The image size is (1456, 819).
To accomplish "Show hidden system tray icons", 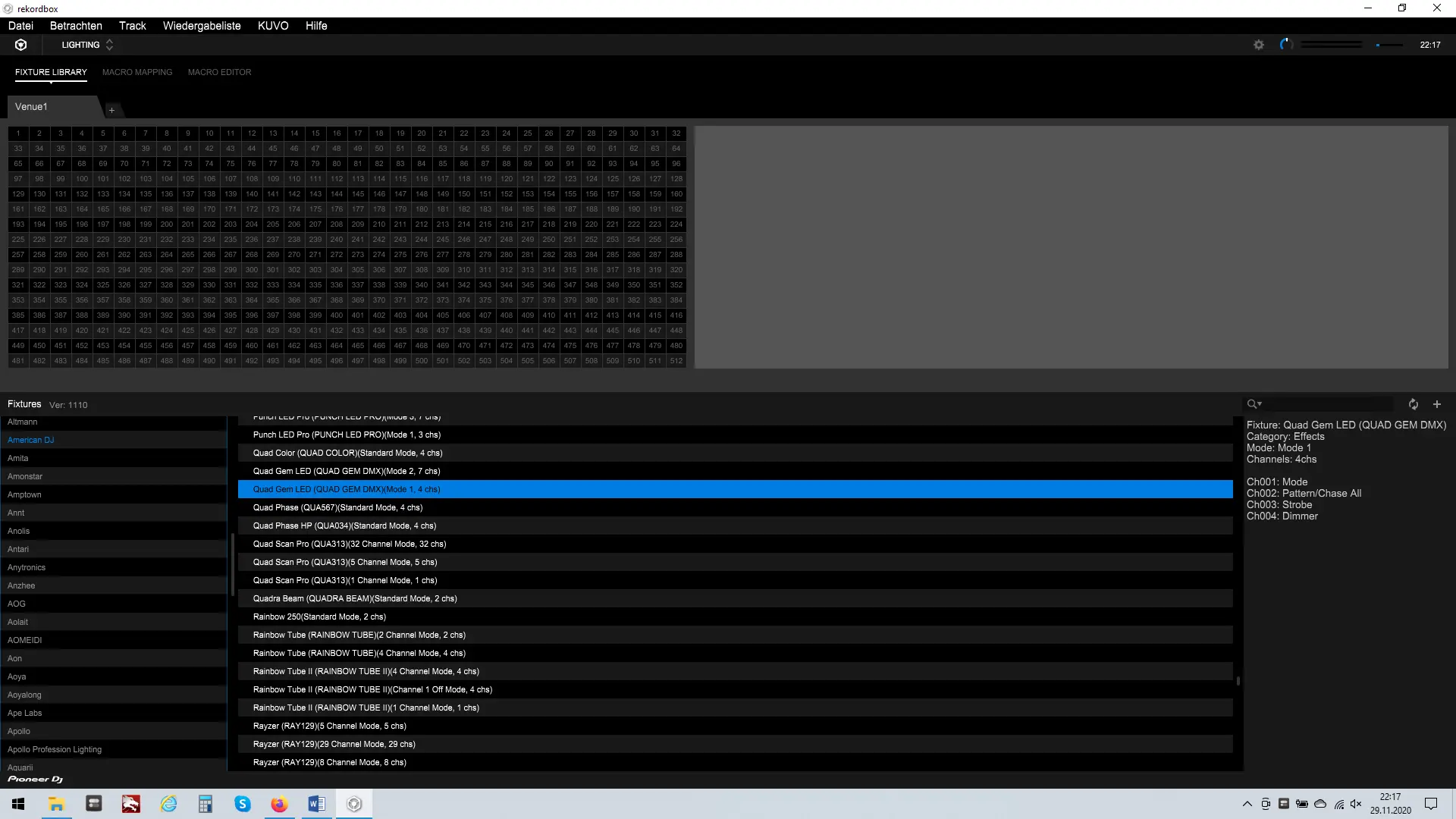I will (1247, 804).
